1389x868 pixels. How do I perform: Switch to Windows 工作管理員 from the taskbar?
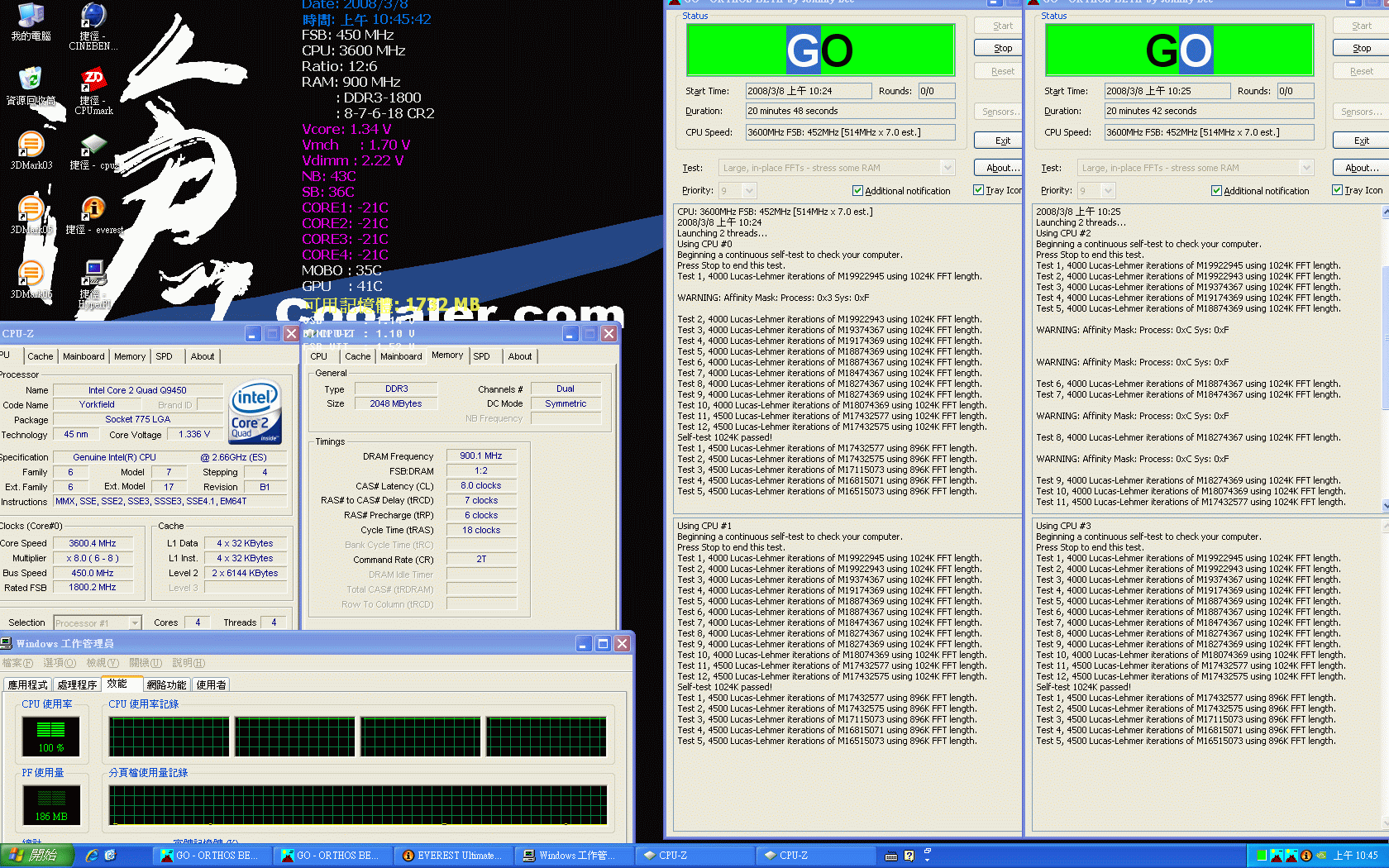(x=573, y=856)
